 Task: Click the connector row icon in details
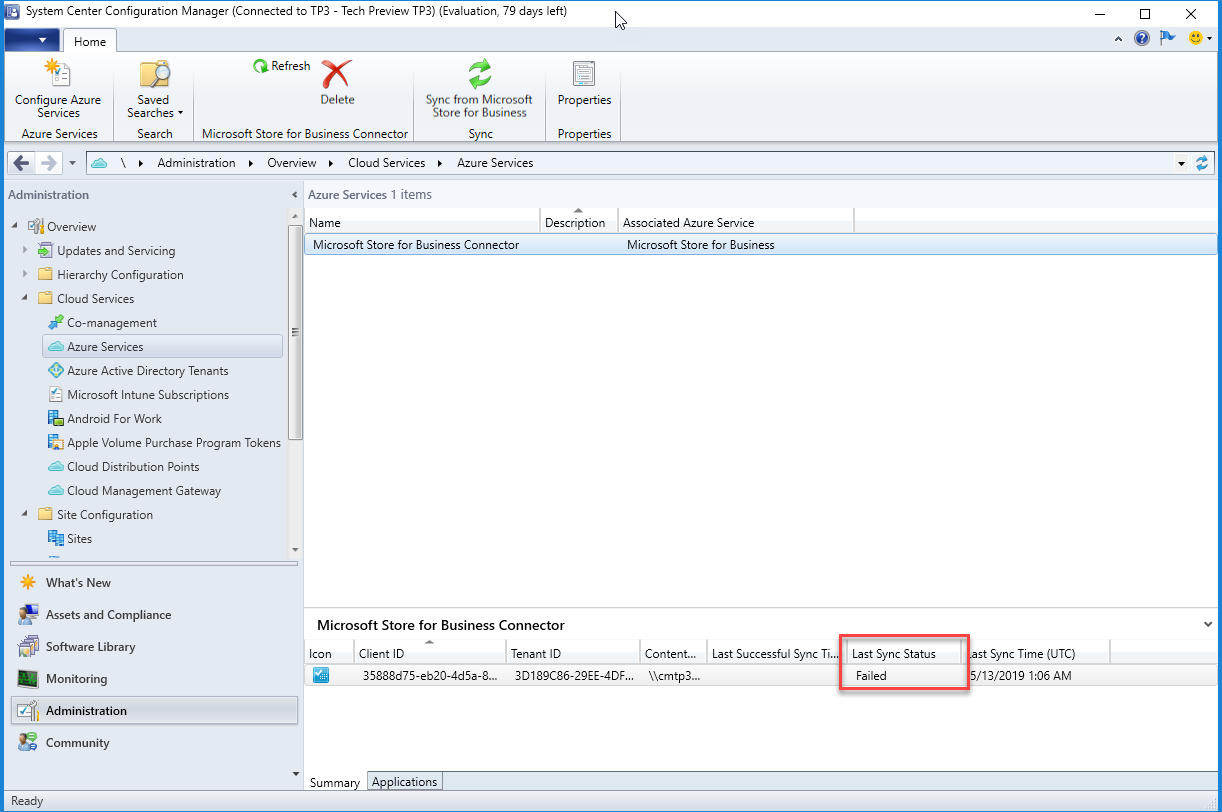(320, 676)
